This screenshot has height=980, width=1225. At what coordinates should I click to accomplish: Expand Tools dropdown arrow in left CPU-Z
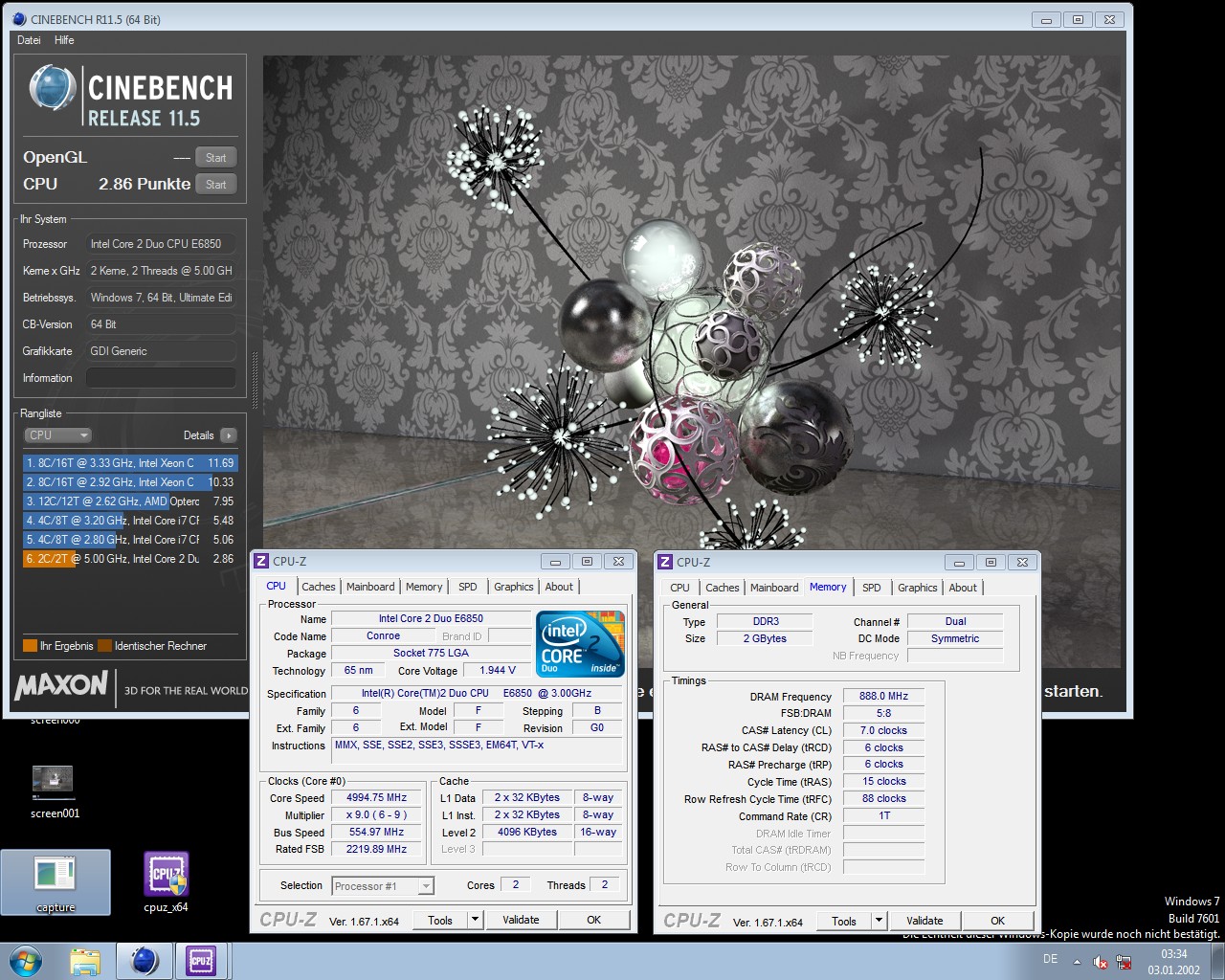coord(475,920)
